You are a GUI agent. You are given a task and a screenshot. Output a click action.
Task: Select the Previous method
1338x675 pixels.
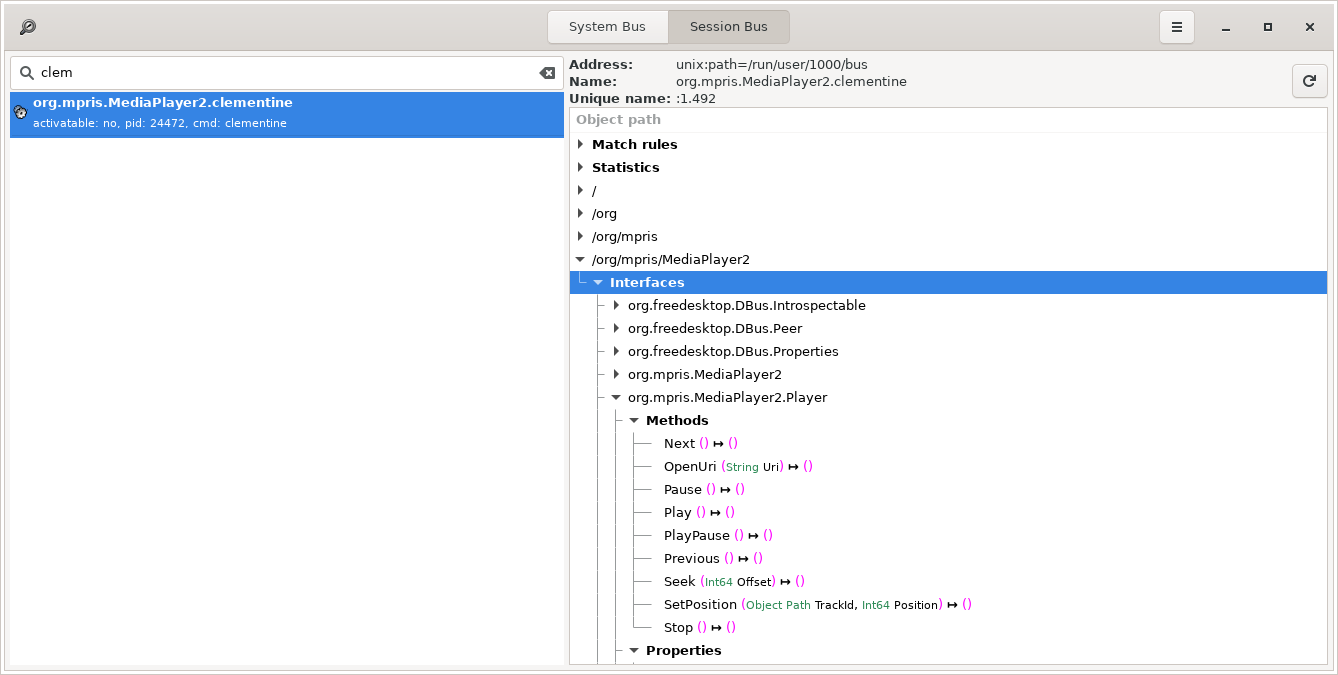[x=713, y=559]
